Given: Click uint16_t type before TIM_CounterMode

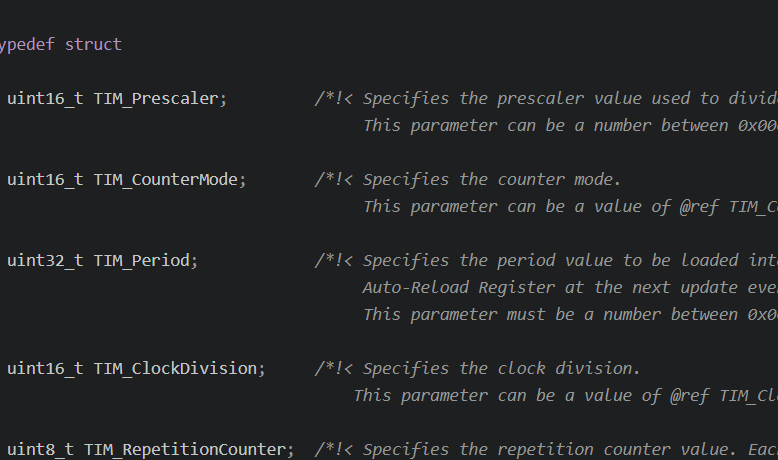Looking at the screenshot, I should coord(45,180).
